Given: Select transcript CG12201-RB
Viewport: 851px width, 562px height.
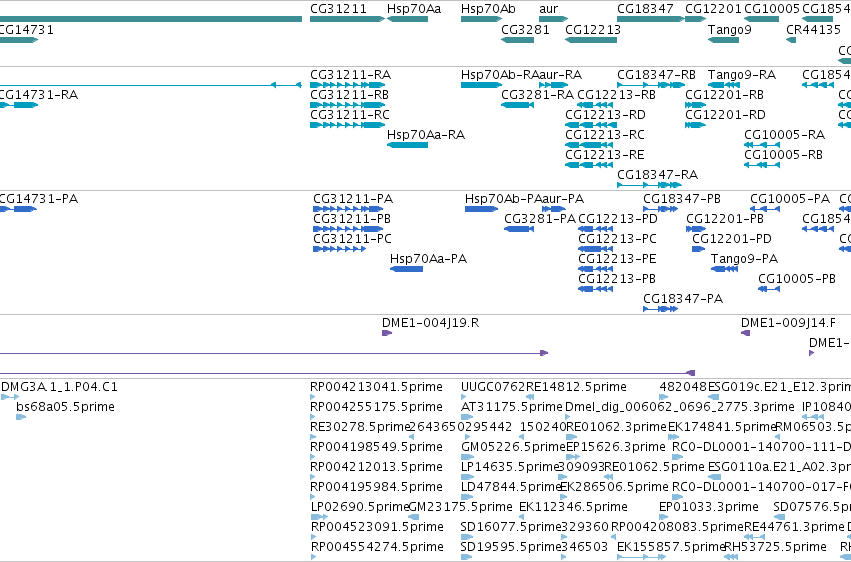Looking at the screenshot, I should (696, 105).
